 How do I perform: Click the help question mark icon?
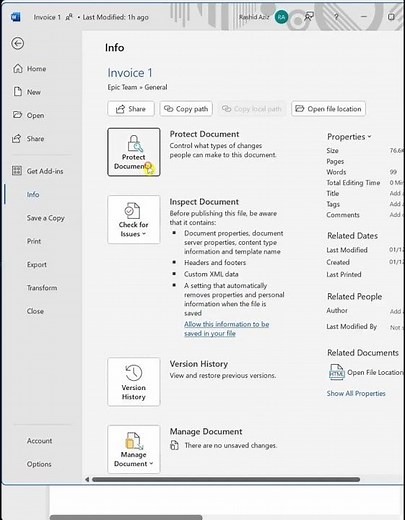point(336,17)
